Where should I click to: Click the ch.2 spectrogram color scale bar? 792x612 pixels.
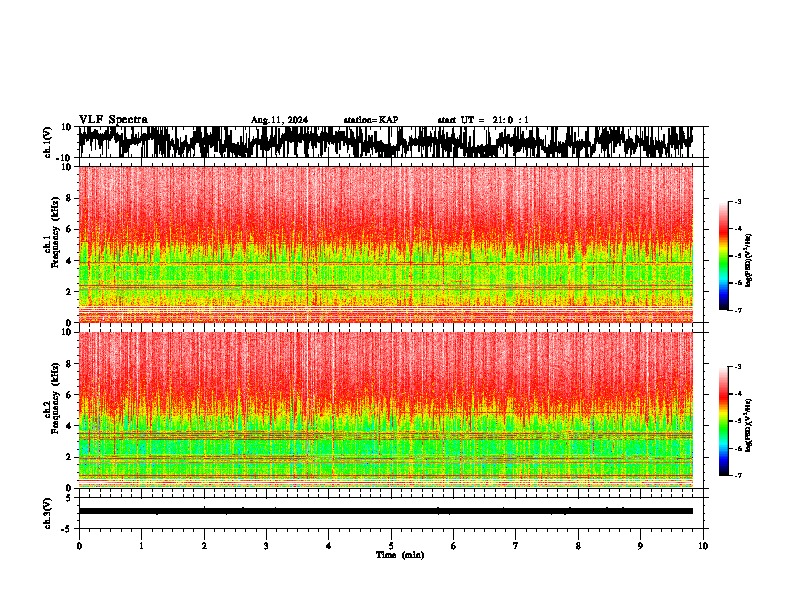coord(723,421)
